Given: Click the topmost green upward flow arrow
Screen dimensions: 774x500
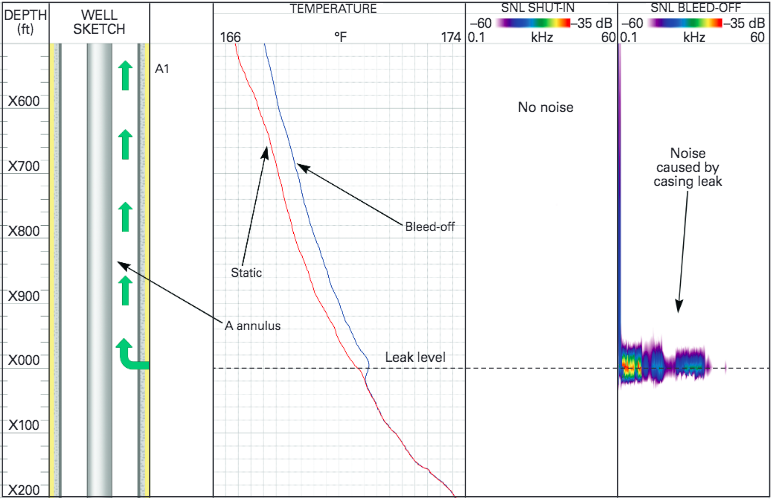Looking at the screenshot, I should [x=125, y=76].
